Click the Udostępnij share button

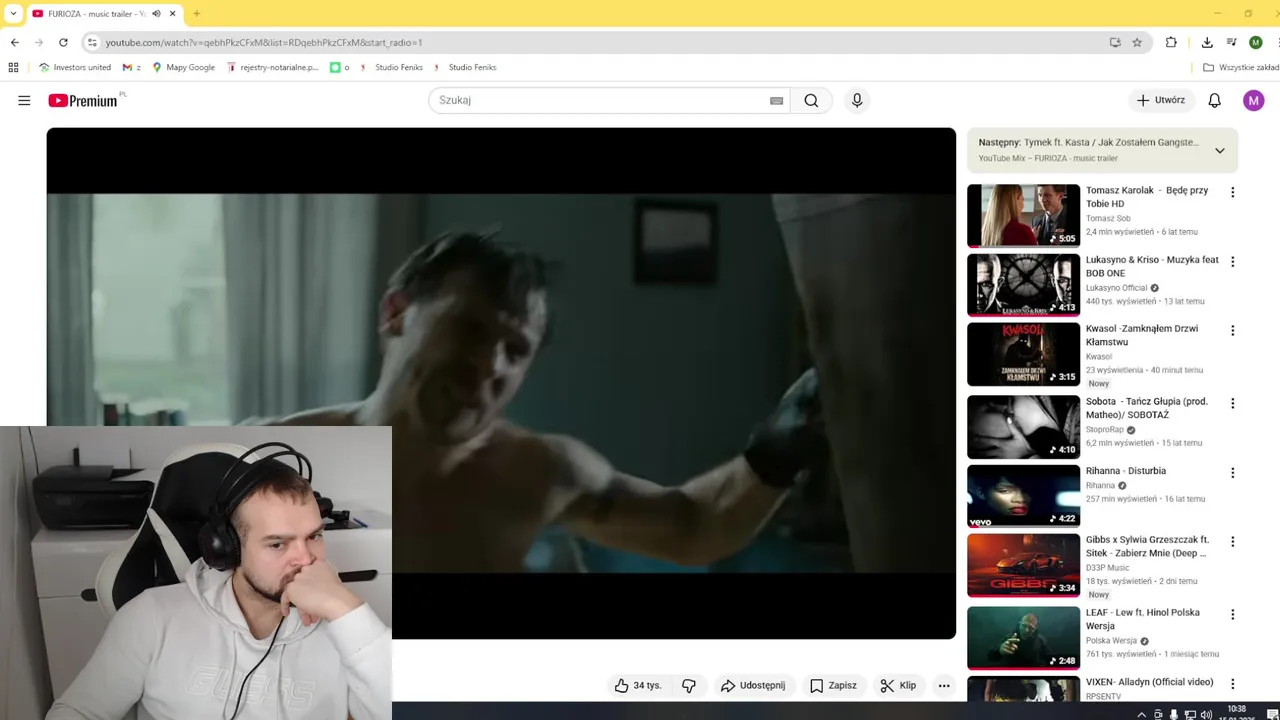click(753, 685)
